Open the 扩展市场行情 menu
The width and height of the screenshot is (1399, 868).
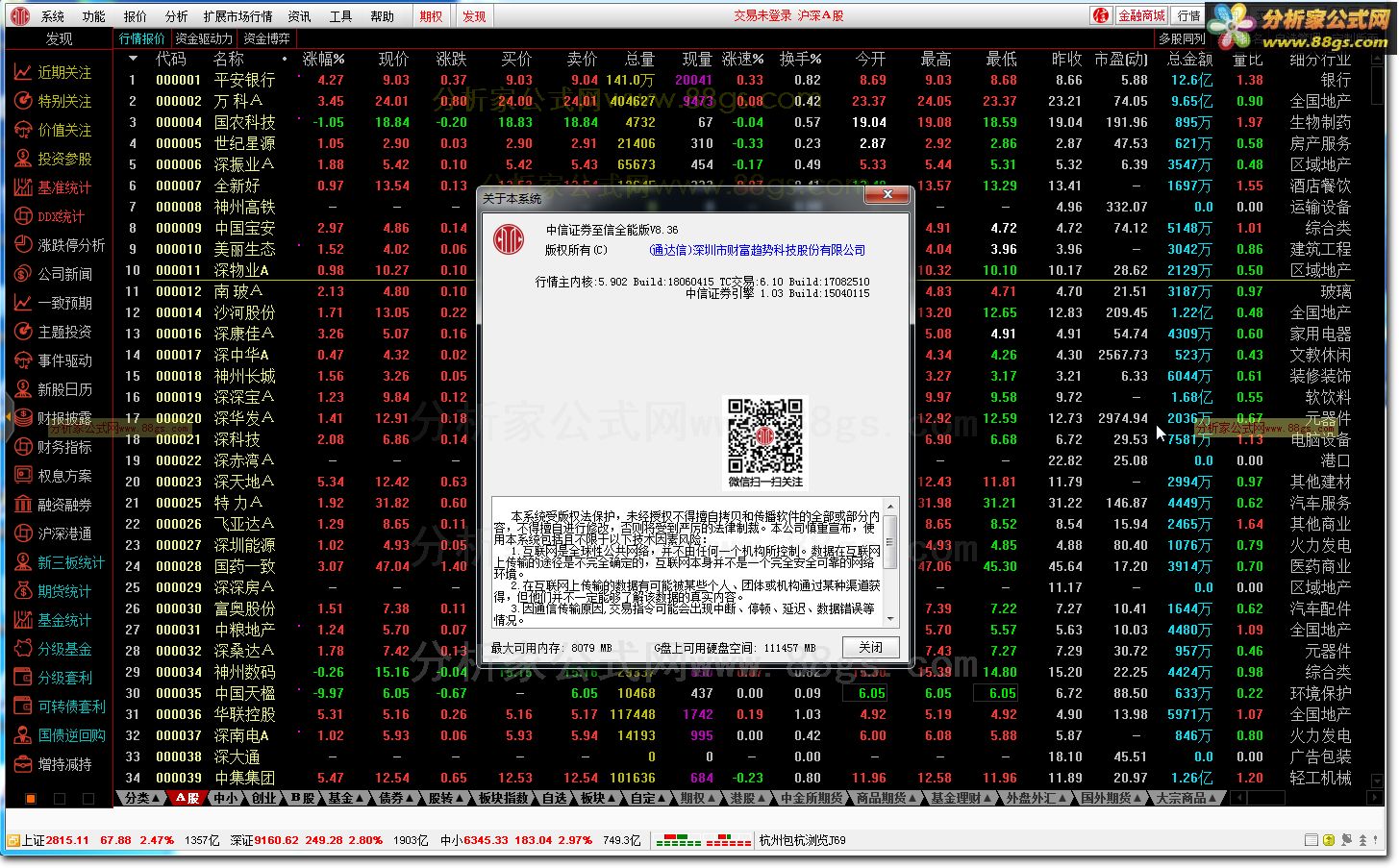click(238, 16)
